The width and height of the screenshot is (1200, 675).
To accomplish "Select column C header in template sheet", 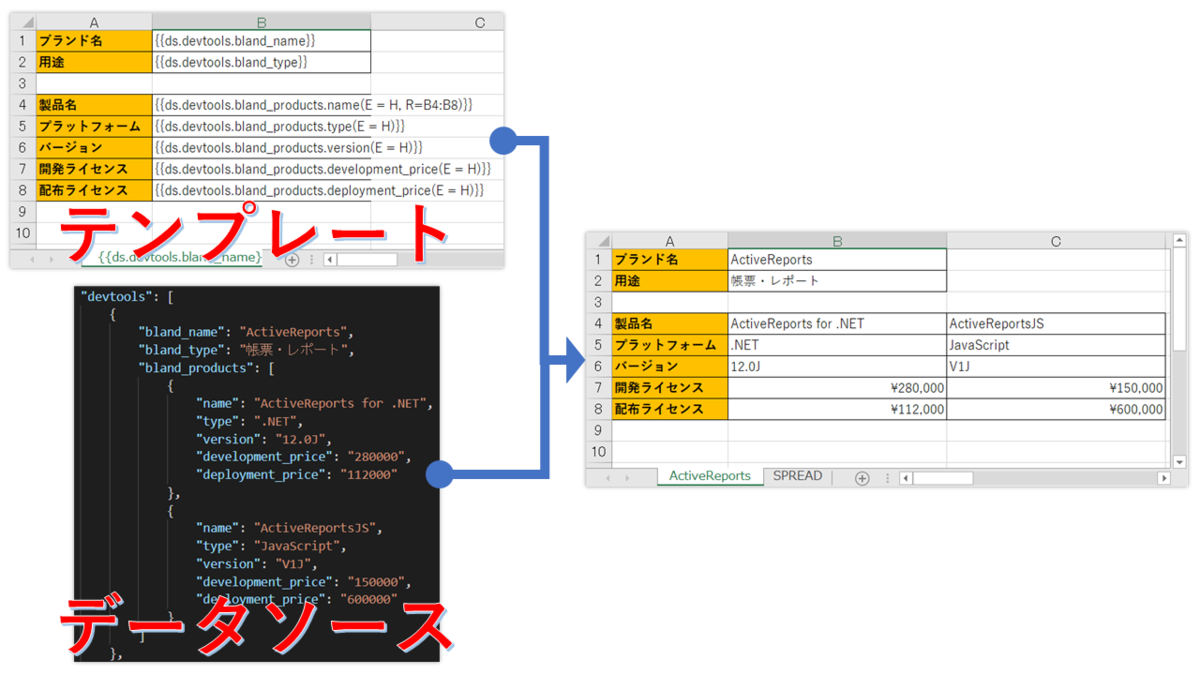I will point(438,22).
